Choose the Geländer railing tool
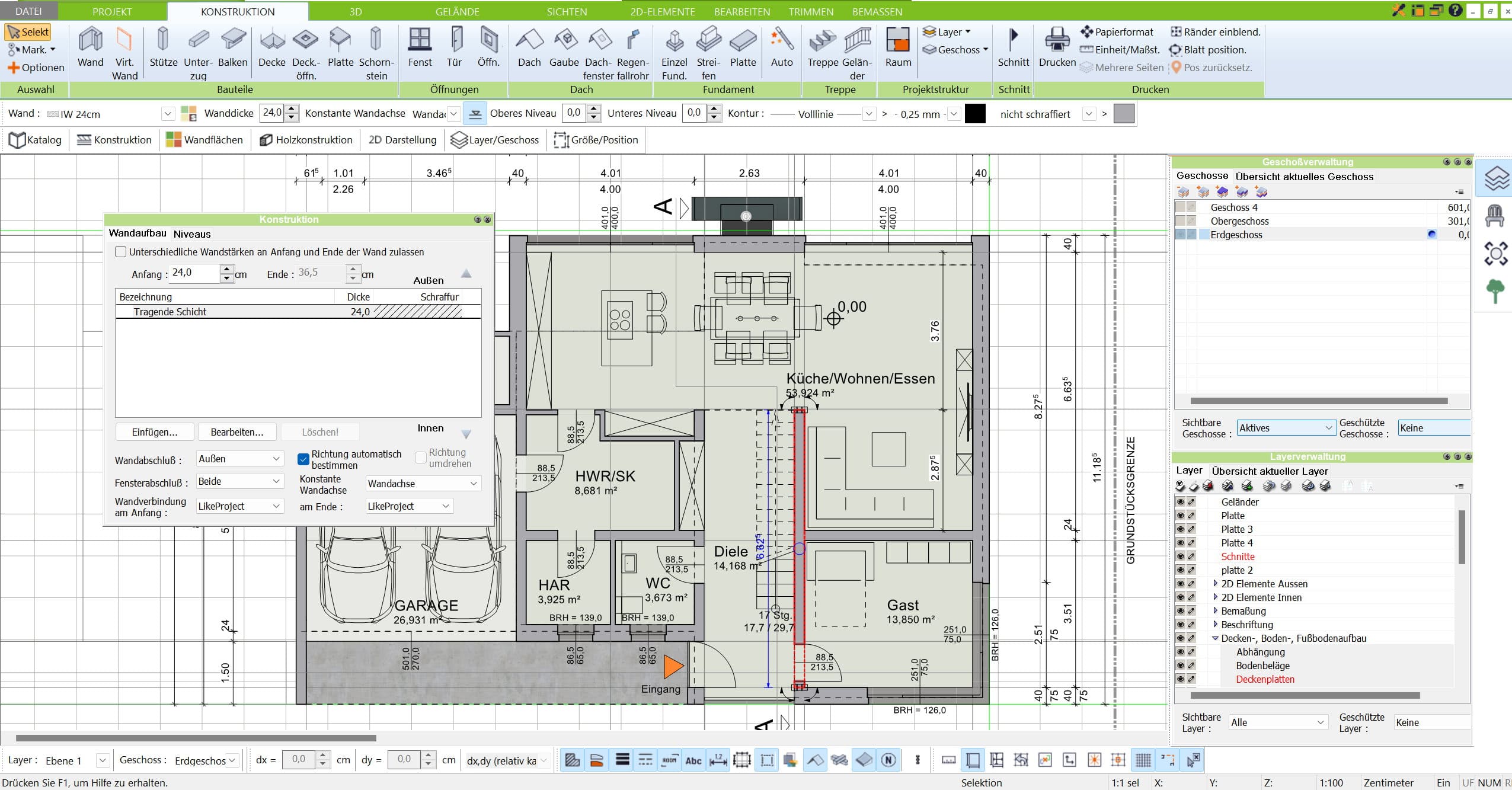The height and width of the screenshot is (790, 1512). [857, 53]
